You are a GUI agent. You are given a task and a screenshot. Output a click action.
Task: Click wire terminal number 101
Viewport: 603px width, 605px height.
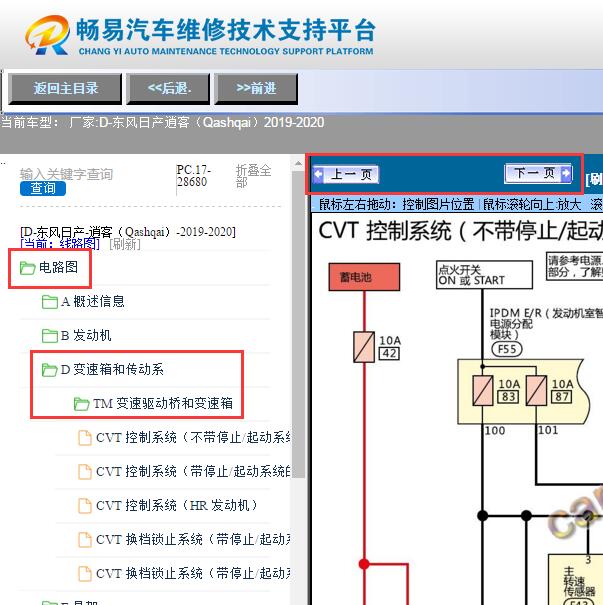coord(548,430)
